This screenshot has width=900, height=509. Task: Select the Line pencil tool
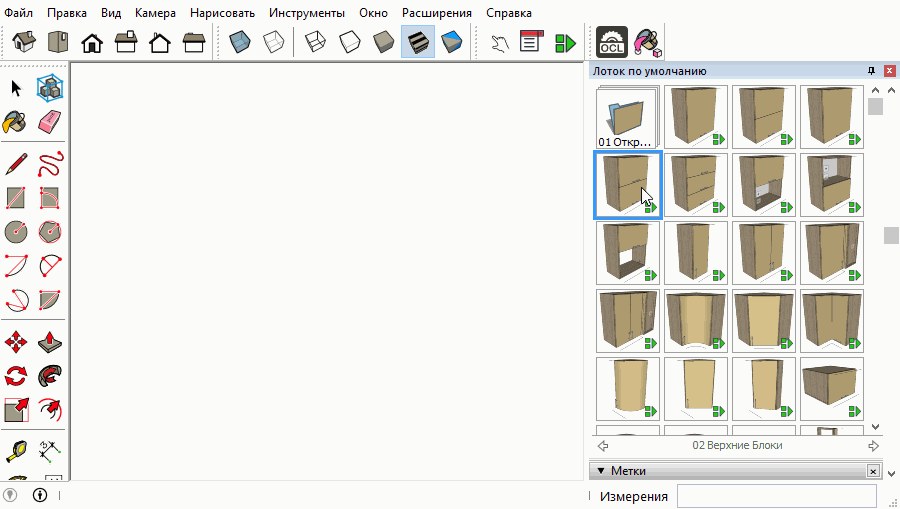(16, 164)
